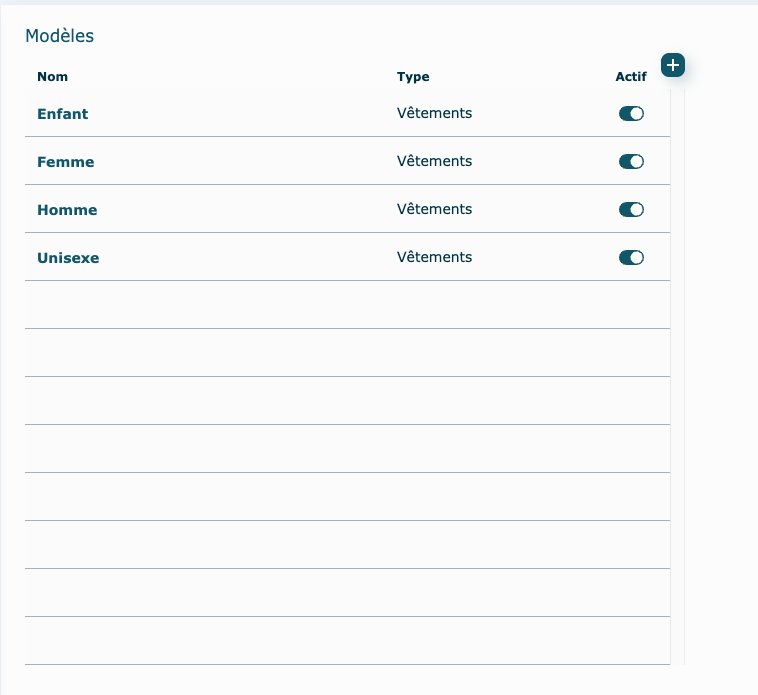758x695 pixels.
Task: Click the Modèles section title
Action: pyautogui.click(x=59, y=36)
